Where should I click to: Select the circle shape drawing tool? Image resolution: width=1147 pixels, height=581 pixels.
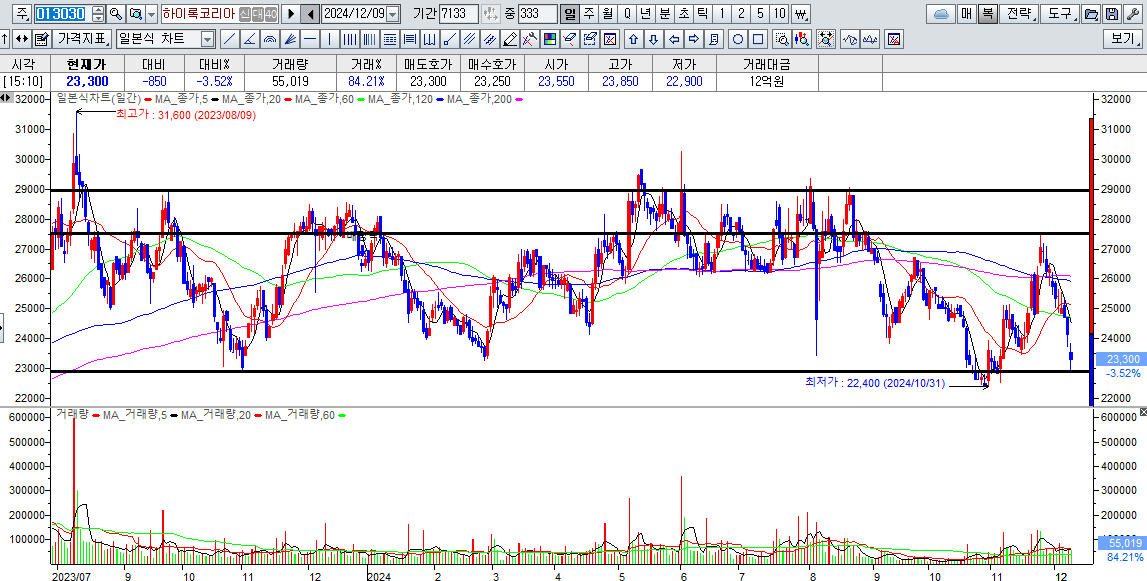[738, 39]
